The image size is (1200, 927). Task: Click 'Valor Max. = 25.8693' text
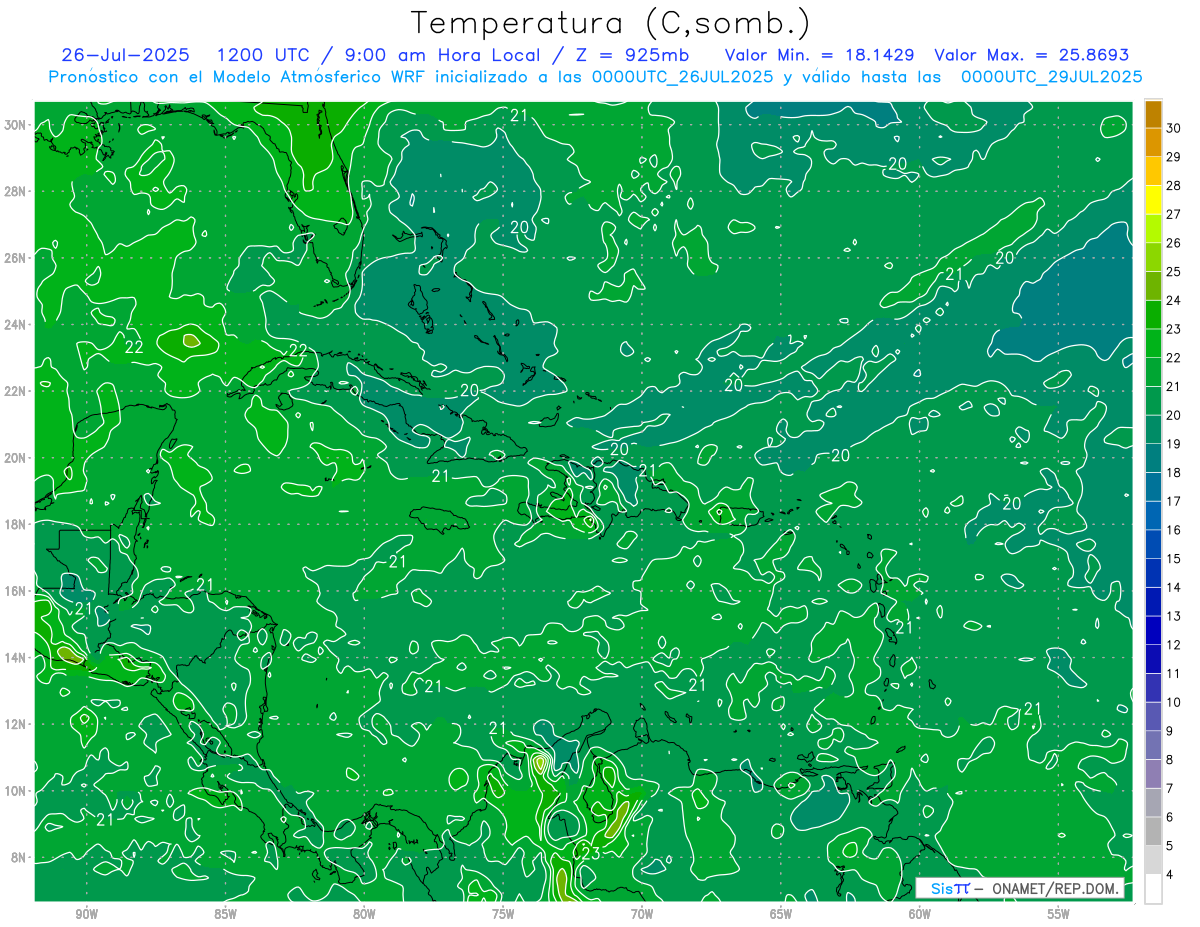click(1031, 56)
